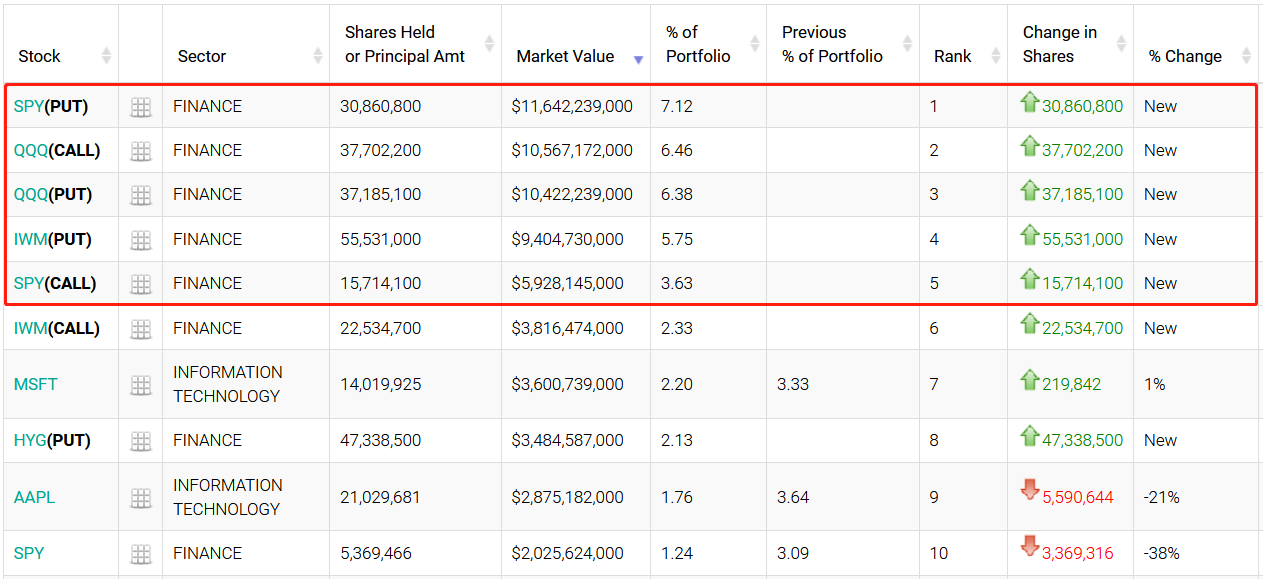This screenshot has height=579, width=1263.
Task: Click the grid icon in SPY(PUT) row
Action: (141, 107)
